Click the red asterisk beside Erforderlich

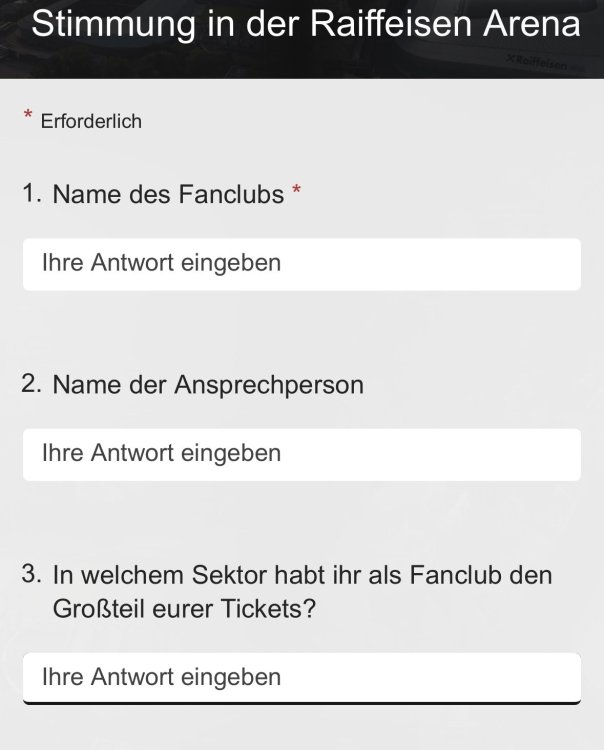tap(27, 118)
